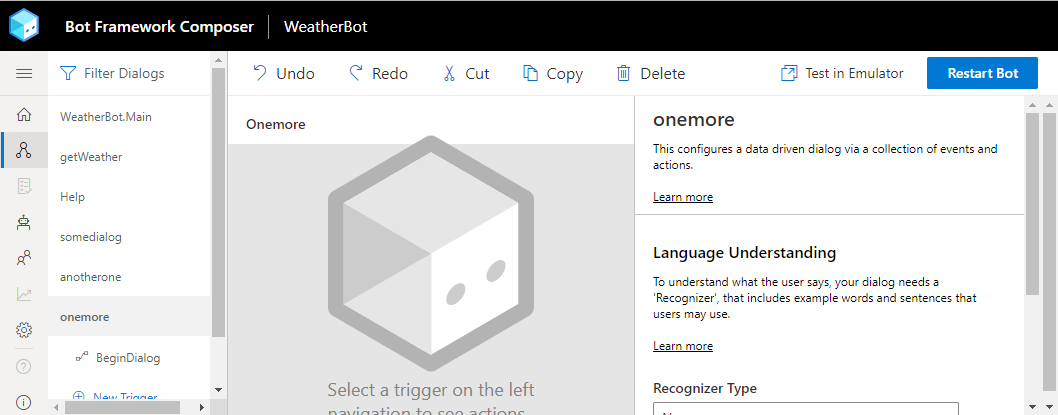1058x415 pixels.
Task: Toggle the hamburger navigation menu
Action: [24, 74]
